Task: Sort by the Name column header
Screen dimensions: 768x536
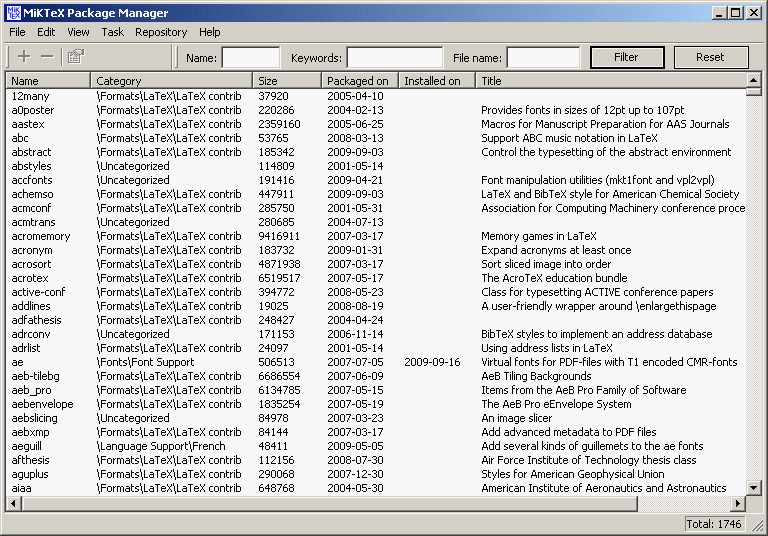Action: pos(48,81)
